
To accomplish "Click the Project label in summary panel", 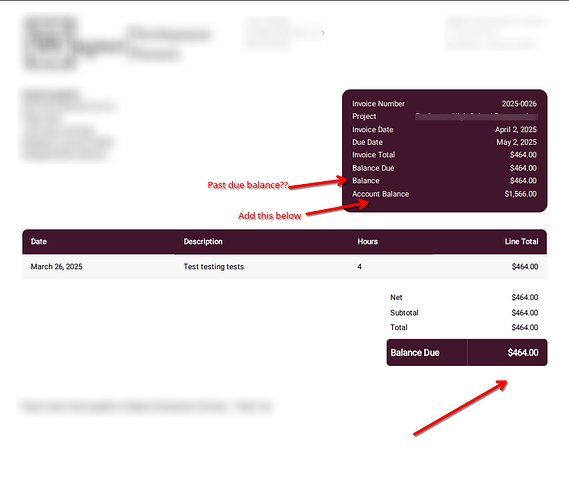I will pyautogui.click(x=364, y=116).
